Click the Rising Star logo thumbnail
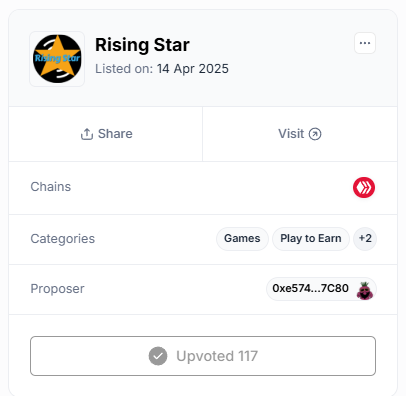This screenshot has width=406, height=396. coord(57,59)
